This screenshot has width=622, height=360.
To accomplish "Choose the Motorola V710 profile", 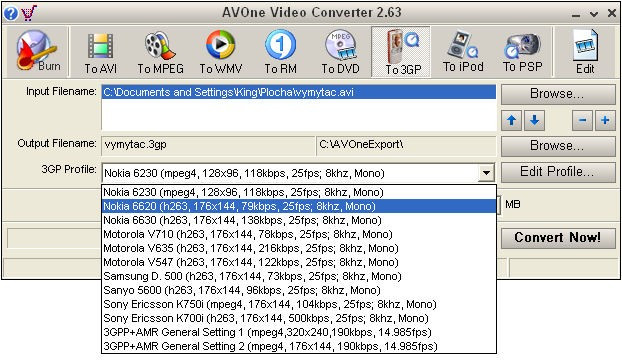I will (299, 234).
